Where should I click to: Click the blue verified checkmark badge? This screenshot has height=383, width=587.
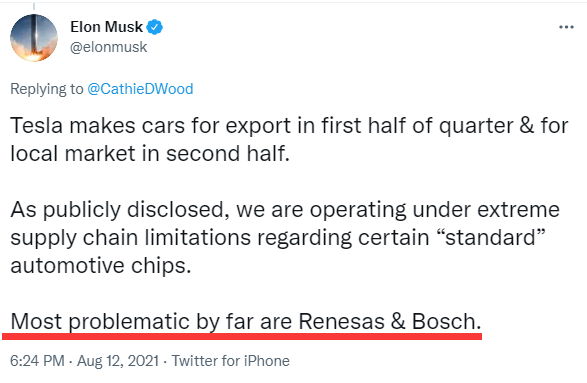tap(154, 27)
